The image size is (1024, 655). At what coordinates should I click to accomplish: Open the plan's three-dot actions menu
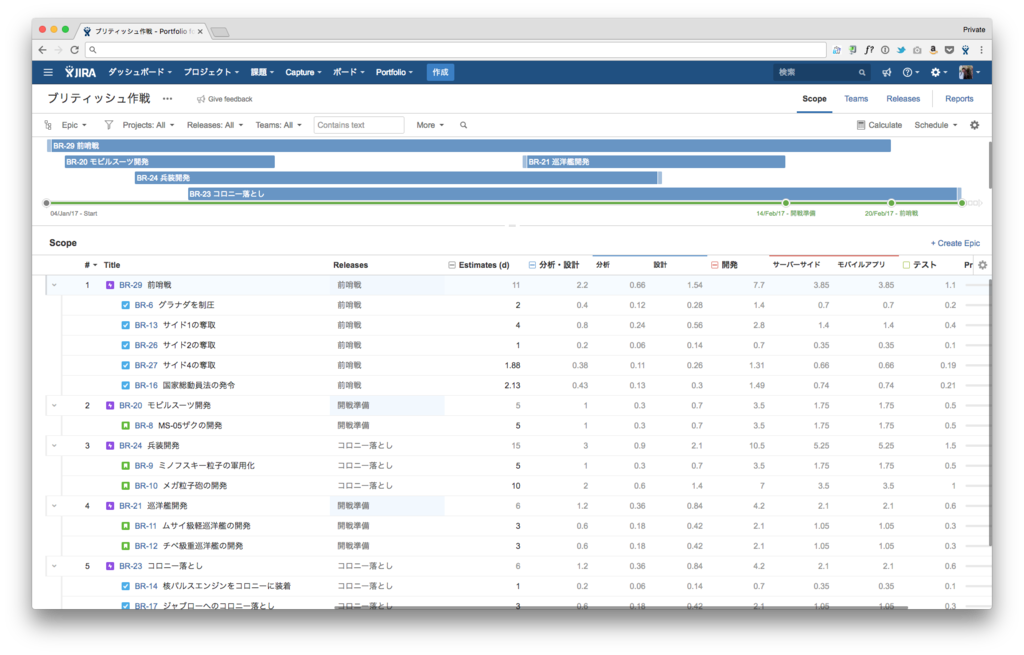[168, 99]
